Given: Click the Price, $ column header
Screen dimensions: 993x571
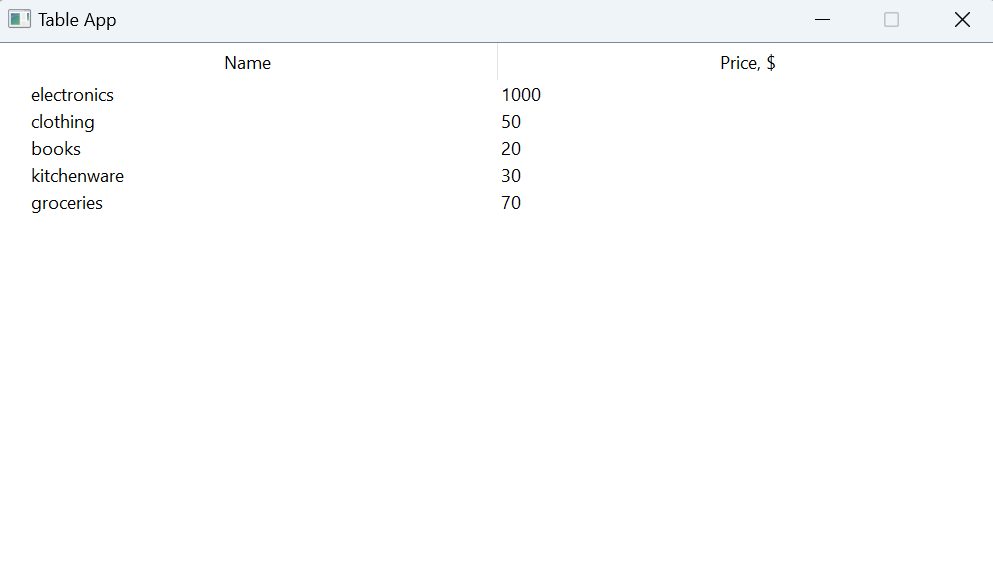Looking at the screenshot, I should (747, 63).
